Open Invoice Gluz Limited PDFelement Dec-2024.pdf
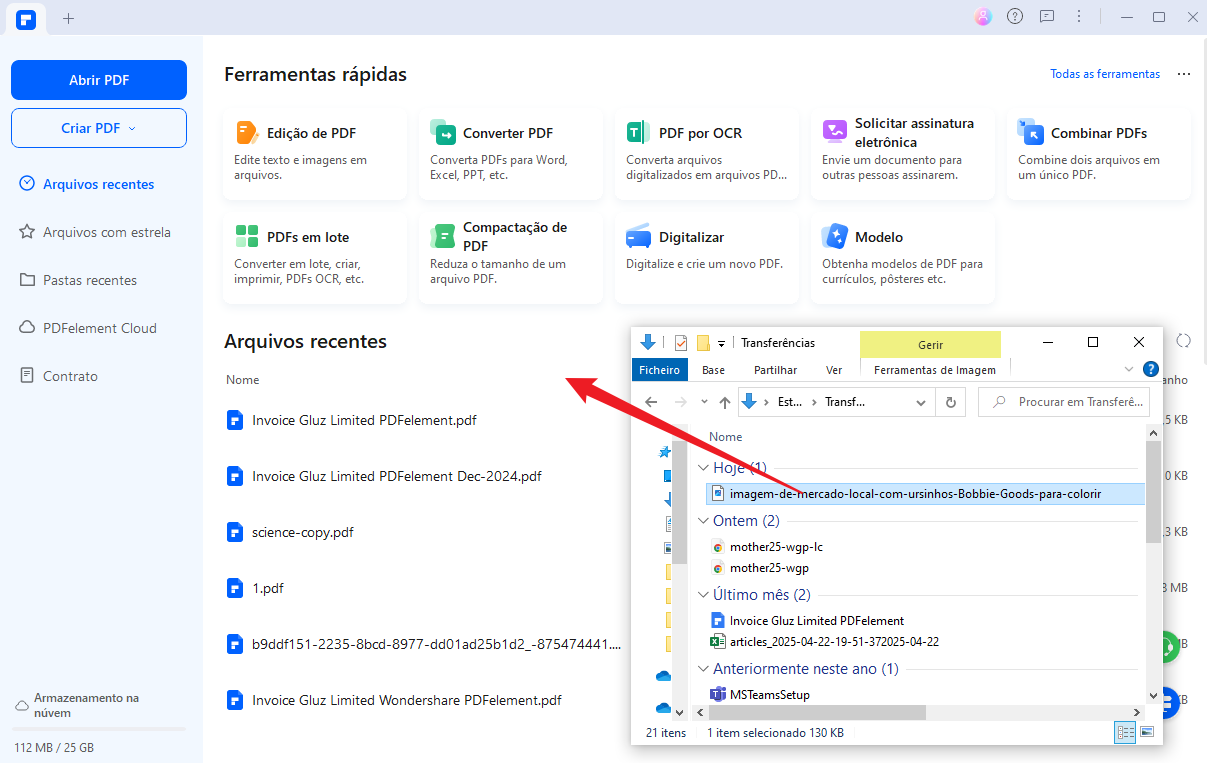This screenshot has height=763, width=1207. pos(397,476)
